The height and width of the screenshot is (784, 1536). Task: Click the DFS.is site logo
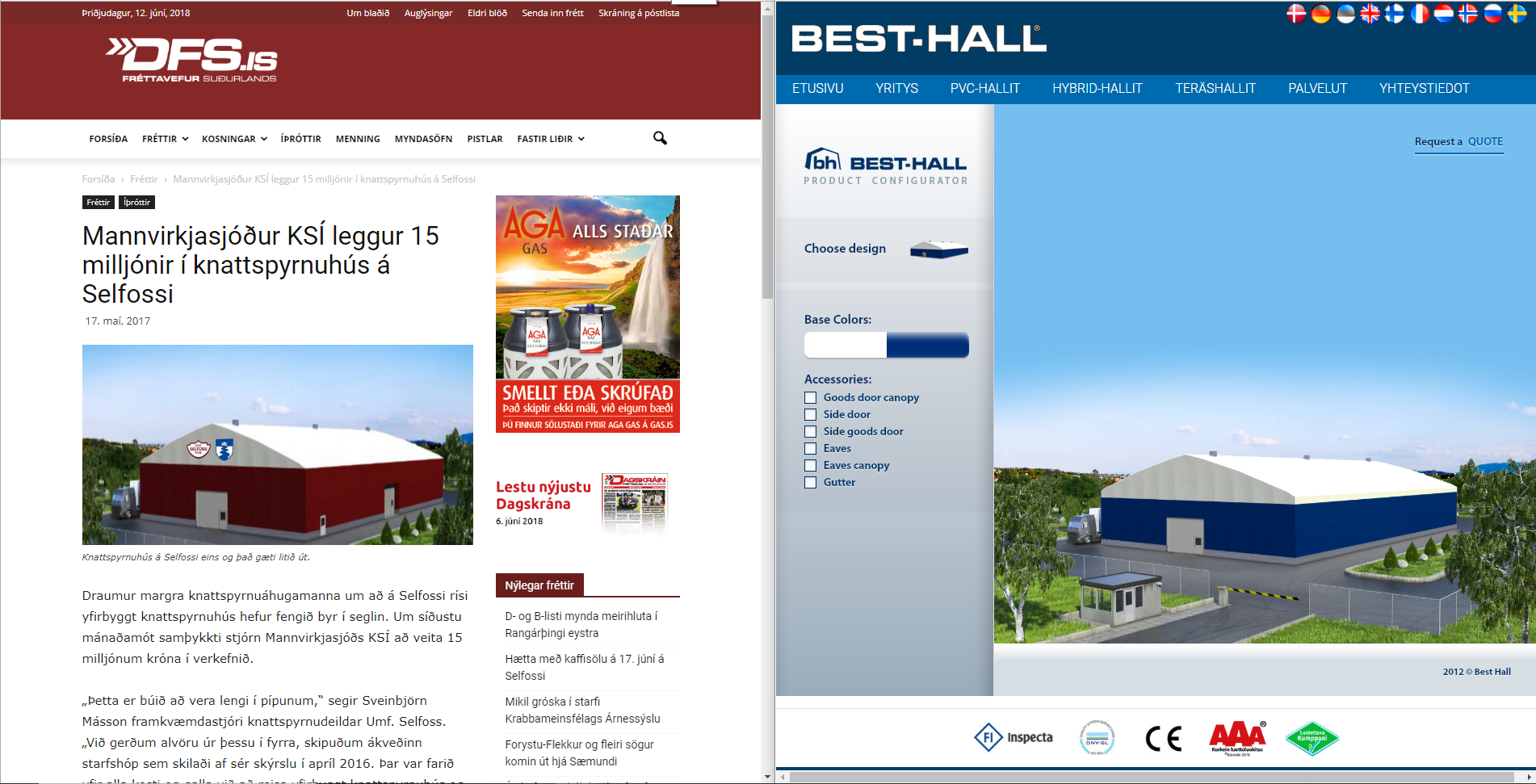192,60
